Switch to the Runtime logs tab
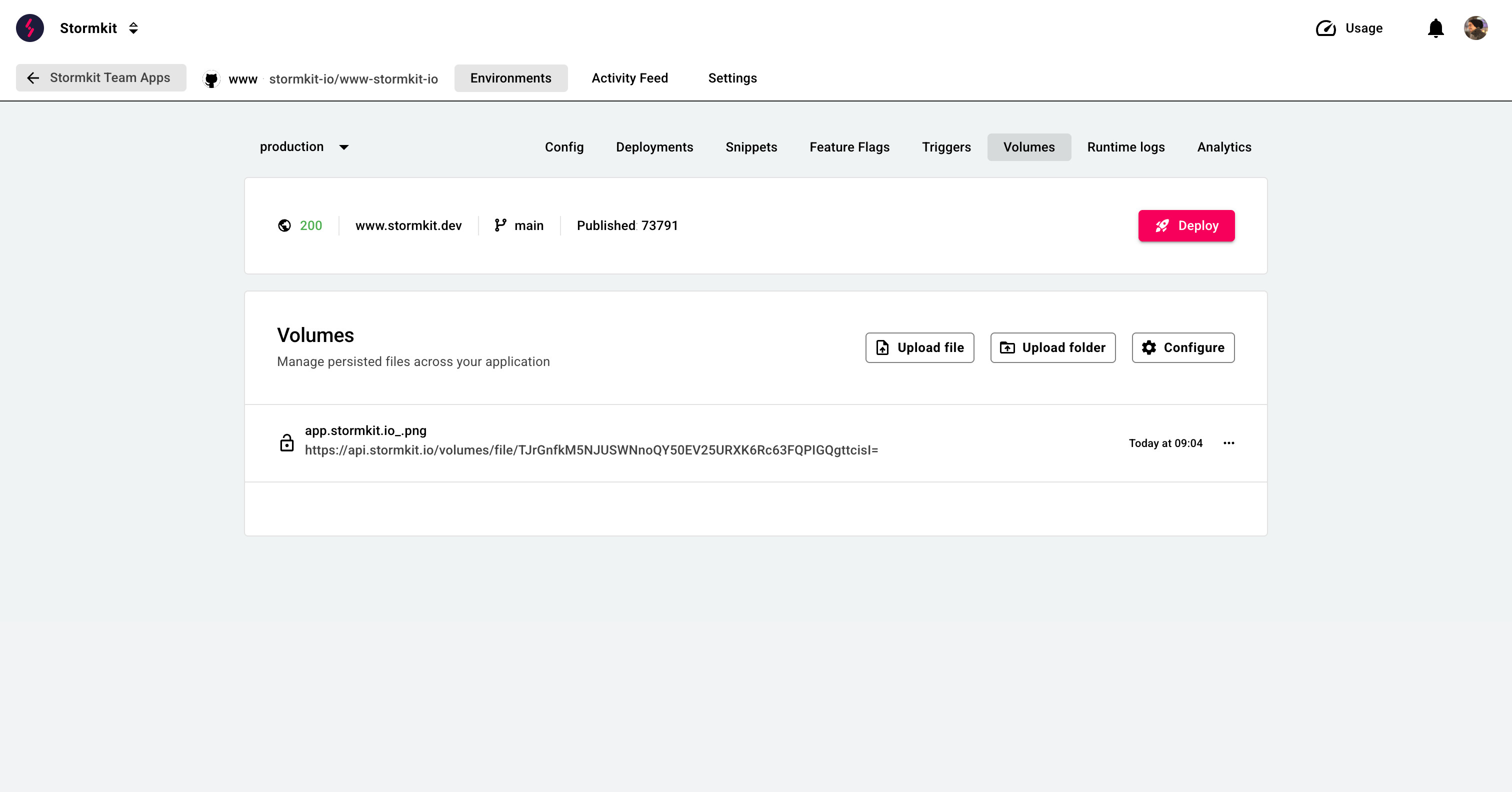The width and height of the screenshot is (1512, 792). click(1126, 147)
